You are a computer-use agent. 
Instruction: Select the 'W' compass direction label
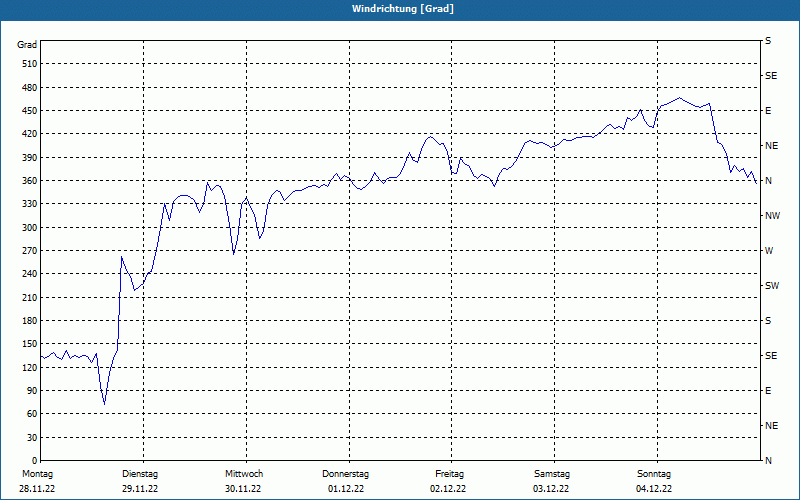pyautogui.click(x=769, y=251)
